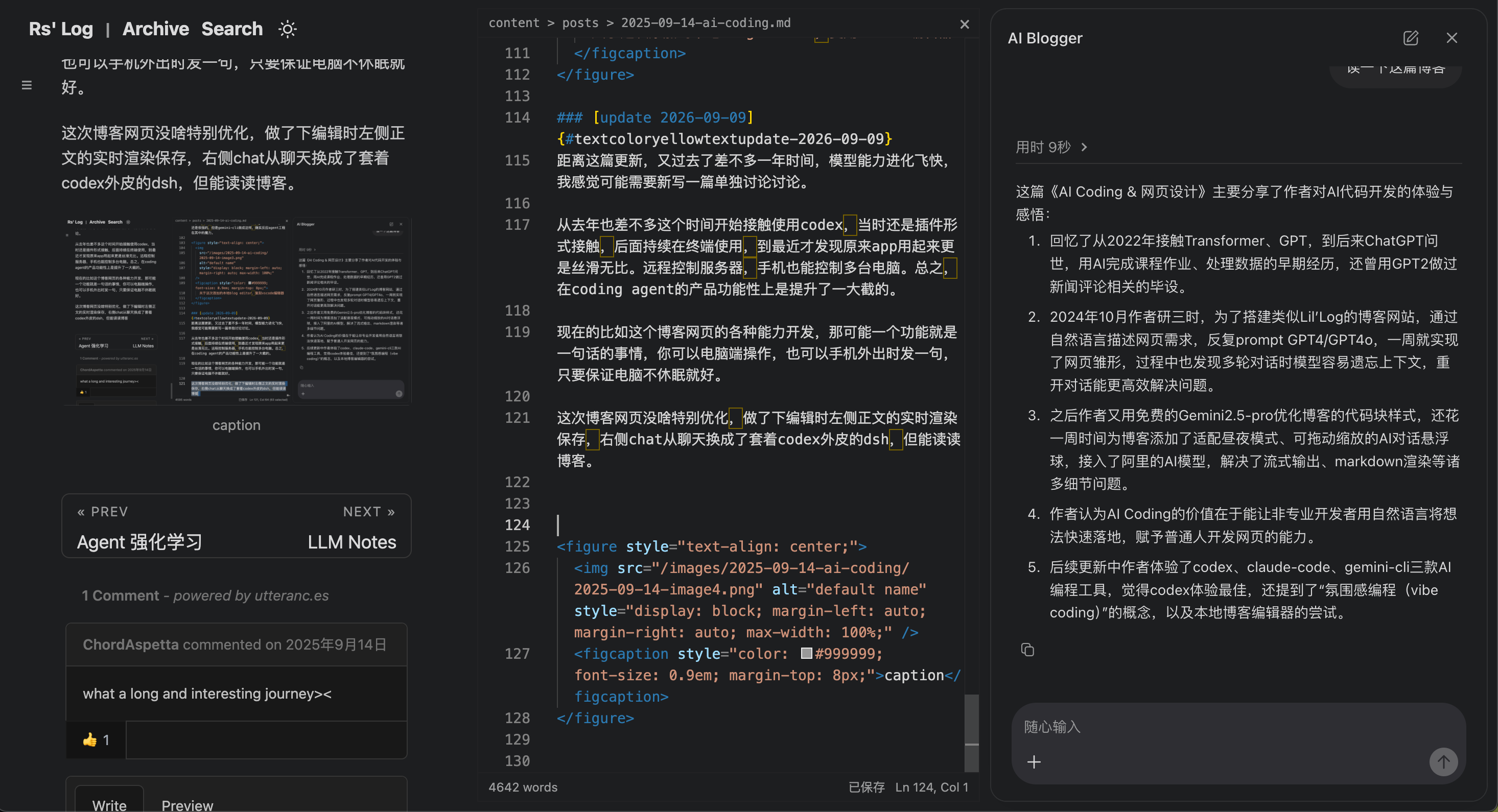Viewport: 1498px width, 812px height.
Task: Close the markdown editor panel
Action: pyautogui.click(x=964, y=25)
